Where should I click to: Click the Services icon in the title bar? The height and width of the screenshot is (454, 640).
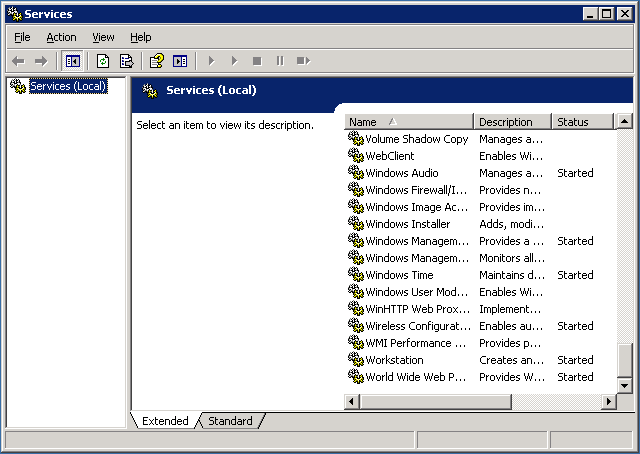point(15,14)
